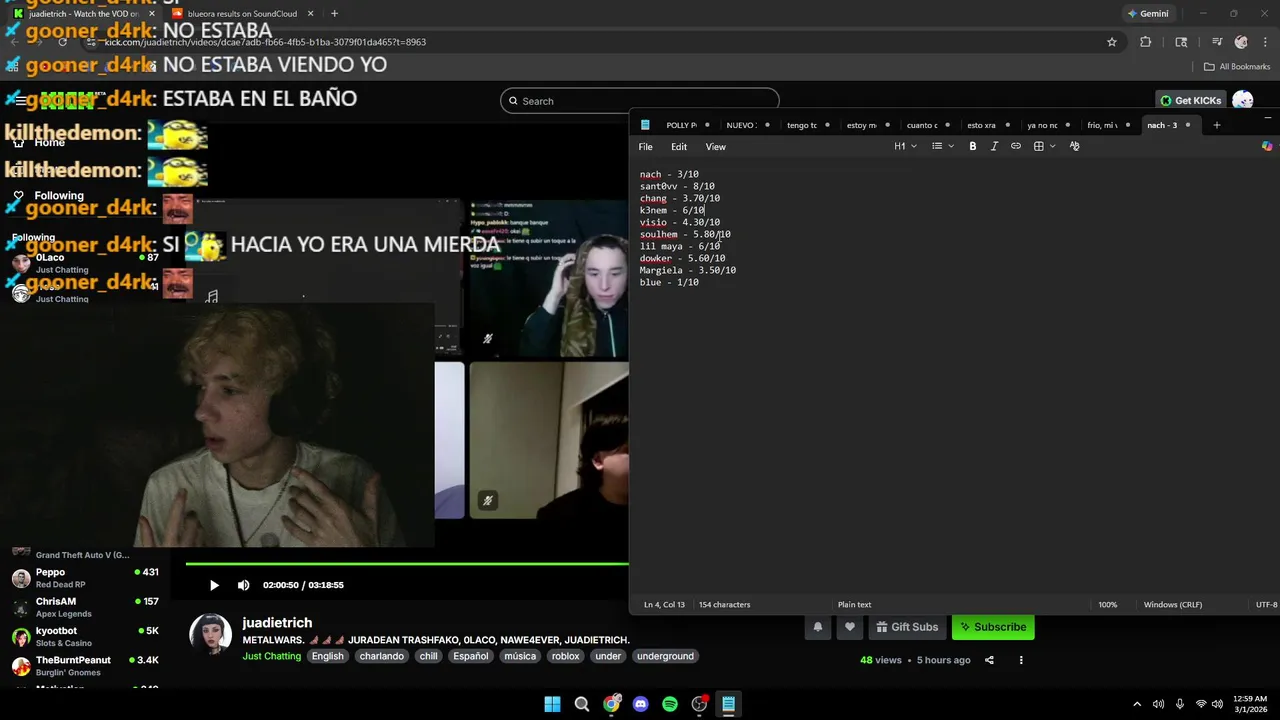Screen dimensions: 1280x720
Task: Click the charlando tag
Action: pos(382,656)
